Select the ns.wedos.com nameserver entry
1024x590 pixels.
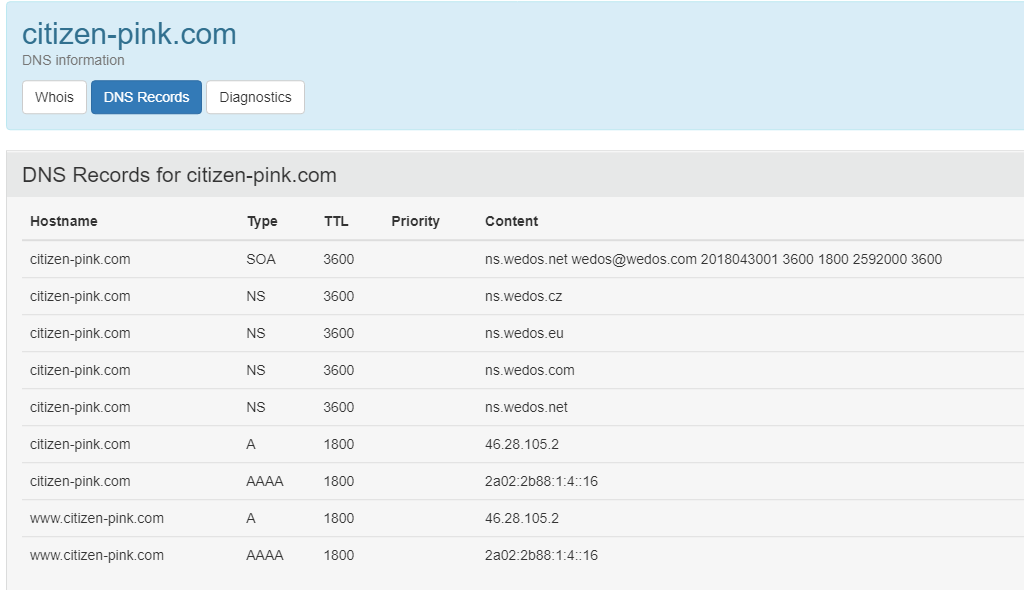[530, 370]
